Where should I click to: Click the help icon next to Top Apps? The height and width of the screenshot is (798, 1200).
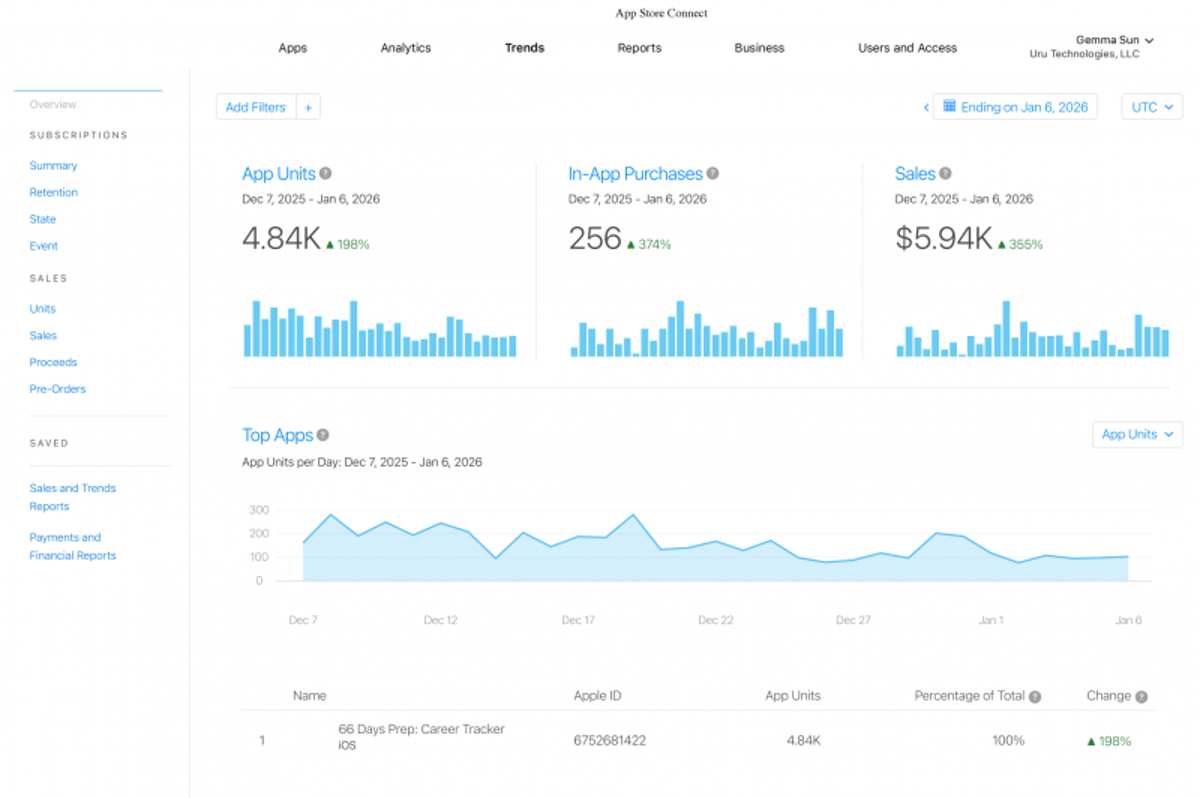click(323, 435)
